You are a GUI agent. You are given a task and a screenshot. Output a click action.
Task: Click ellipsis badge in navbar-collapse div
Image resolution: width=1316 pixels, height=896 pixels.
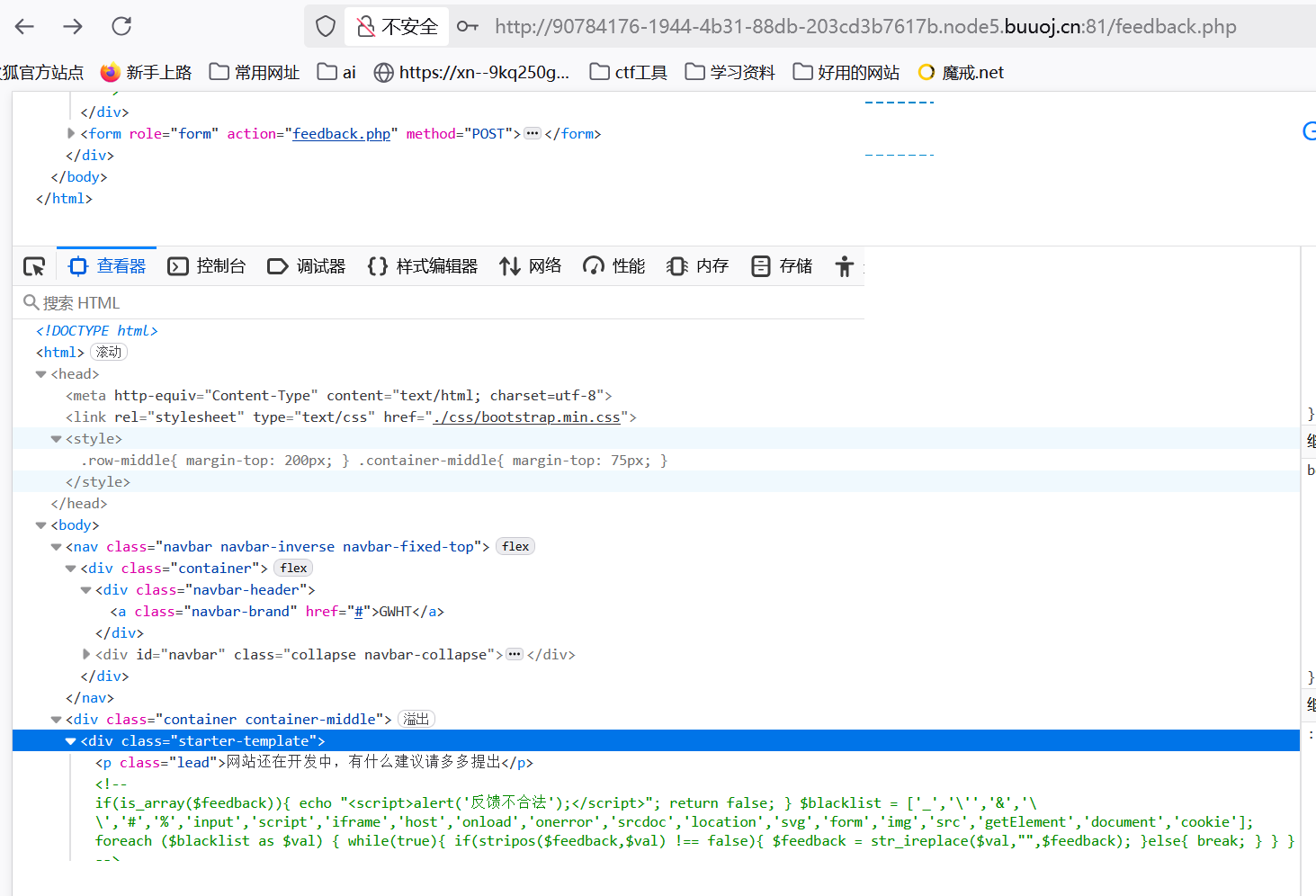point(515,655)
